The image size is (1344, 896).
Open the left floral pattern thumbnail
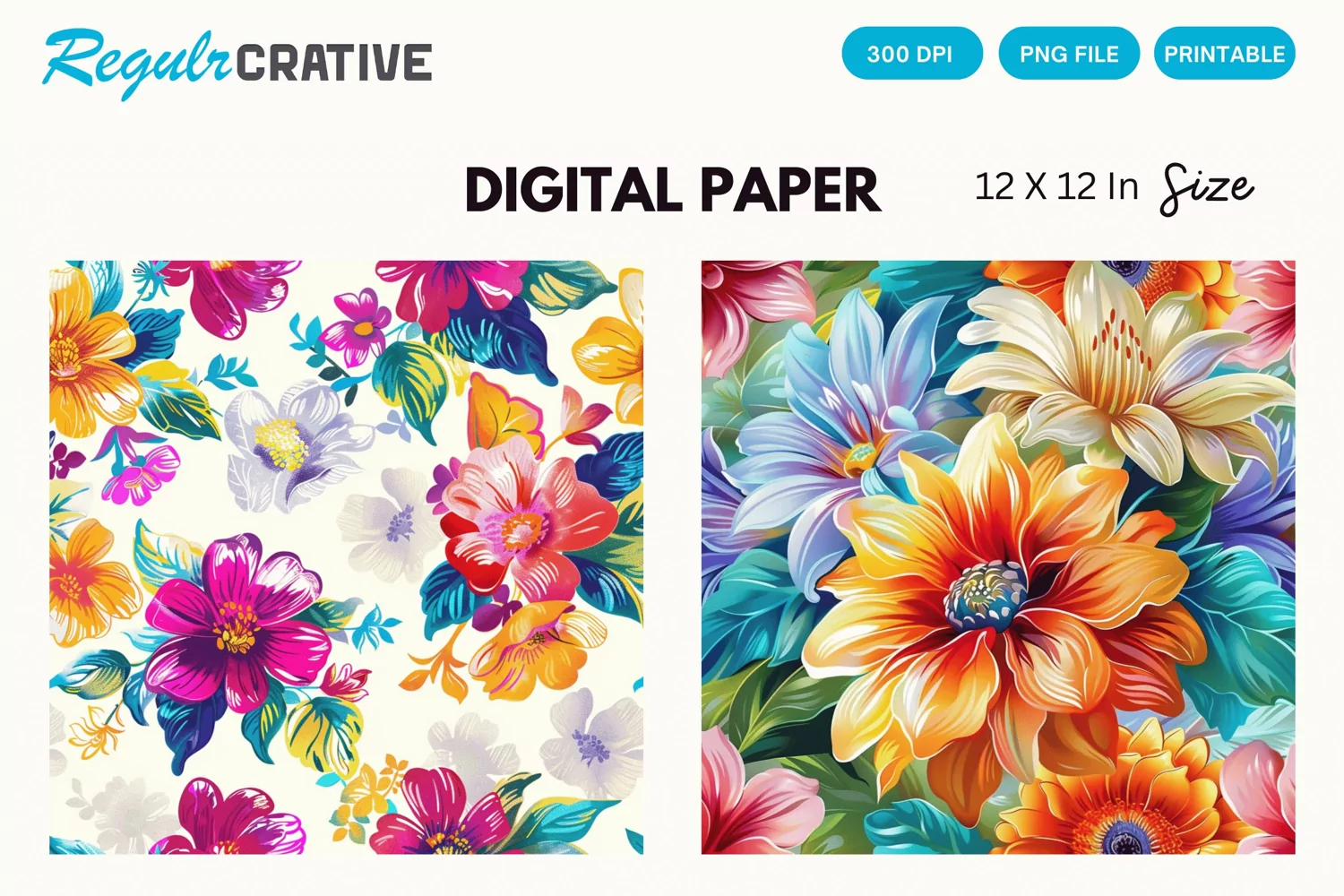[x=346, y=557]
